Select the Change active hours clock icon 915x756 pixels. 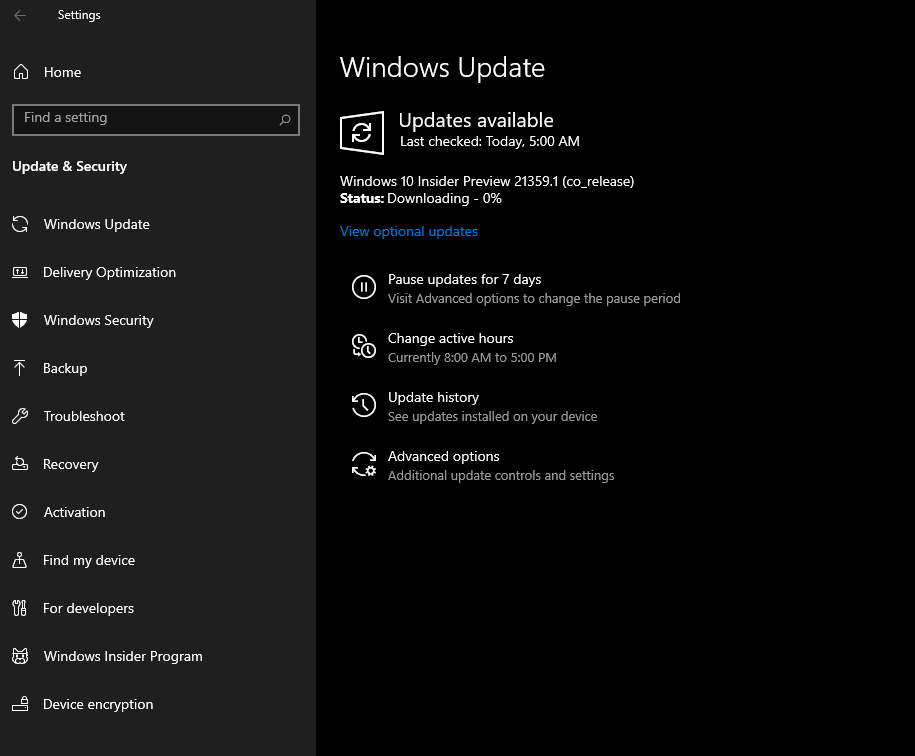tap(363, 346)
